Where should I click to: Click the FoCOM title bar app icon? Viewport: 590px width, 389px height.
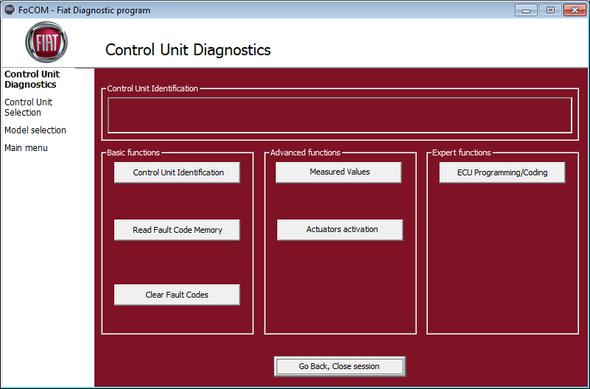point(9,9)
